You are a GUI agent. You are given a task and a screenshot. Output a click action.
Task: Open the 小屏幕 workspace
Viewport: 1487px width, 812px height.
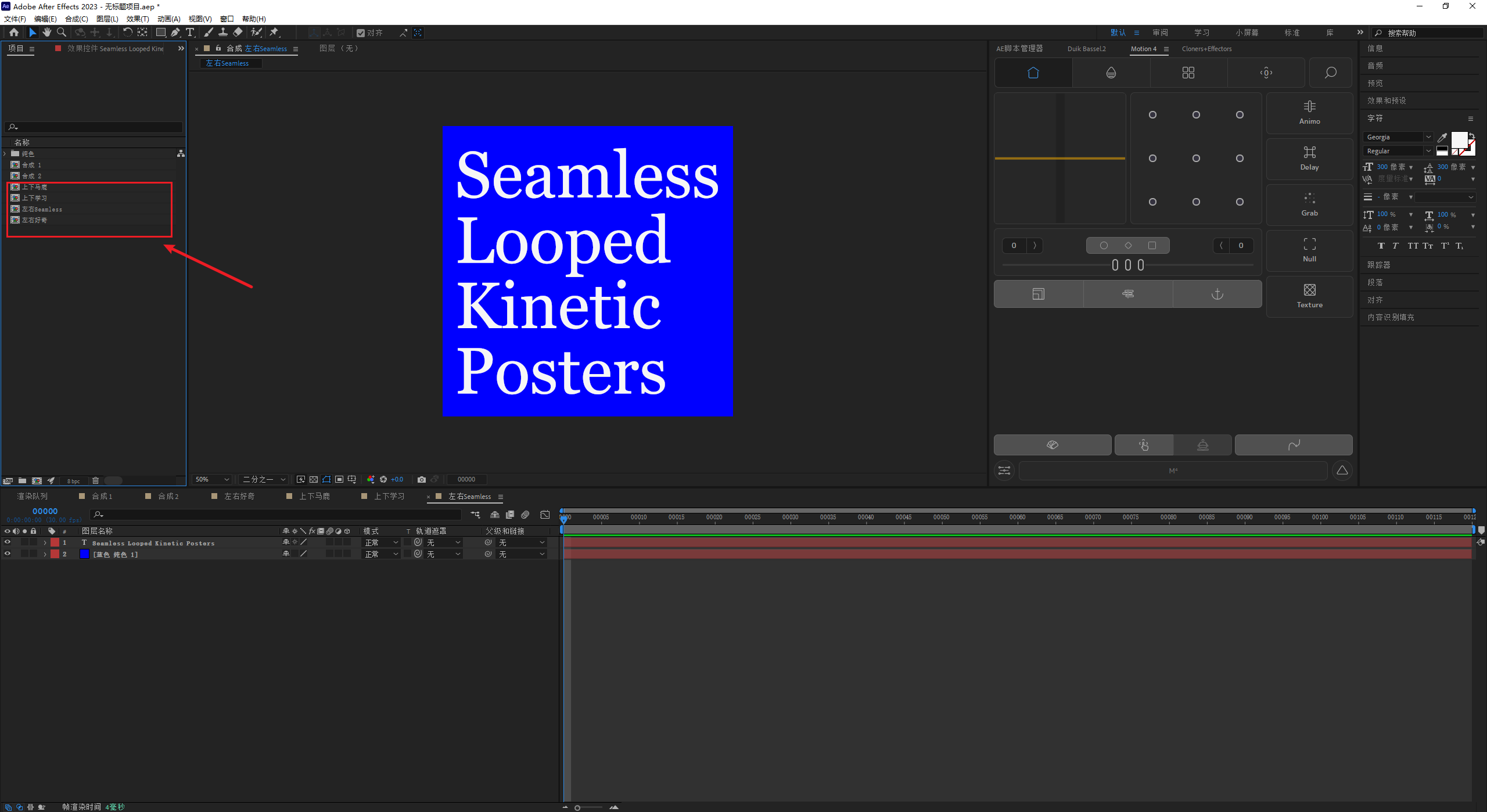pyautogui.click(x=1247, y=33)
